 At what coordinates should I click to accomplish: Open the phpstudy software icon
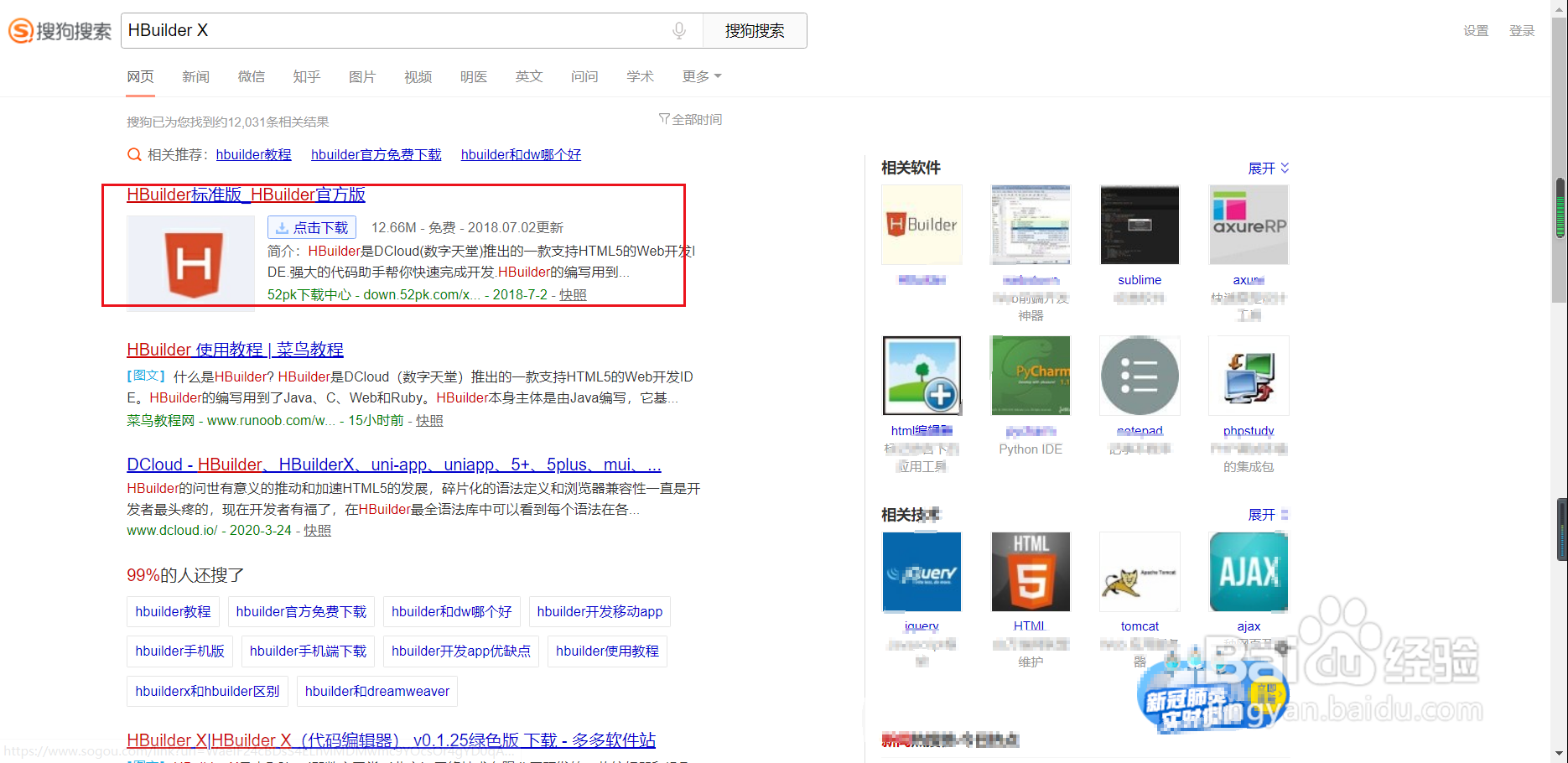coord(1249,376)
